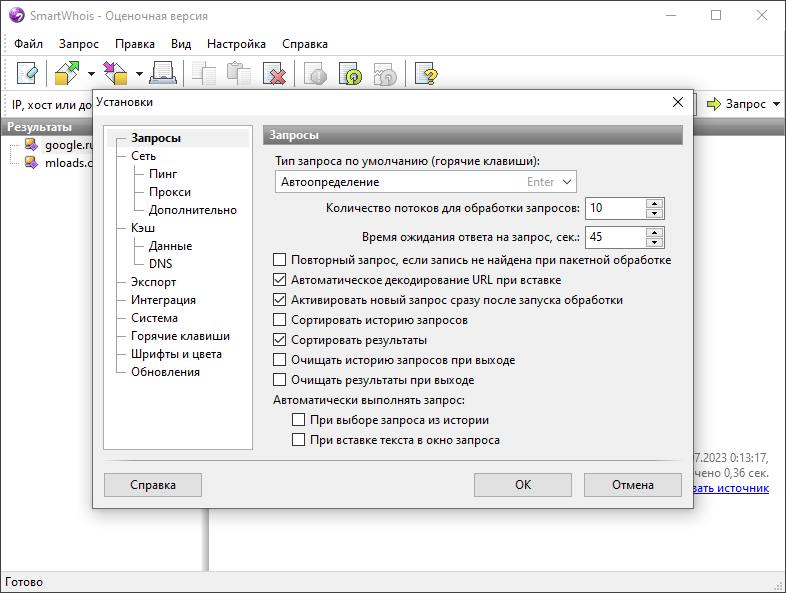
Task: Open dropdown arrow beside the "Запрос" button
Action: (776, 104)
